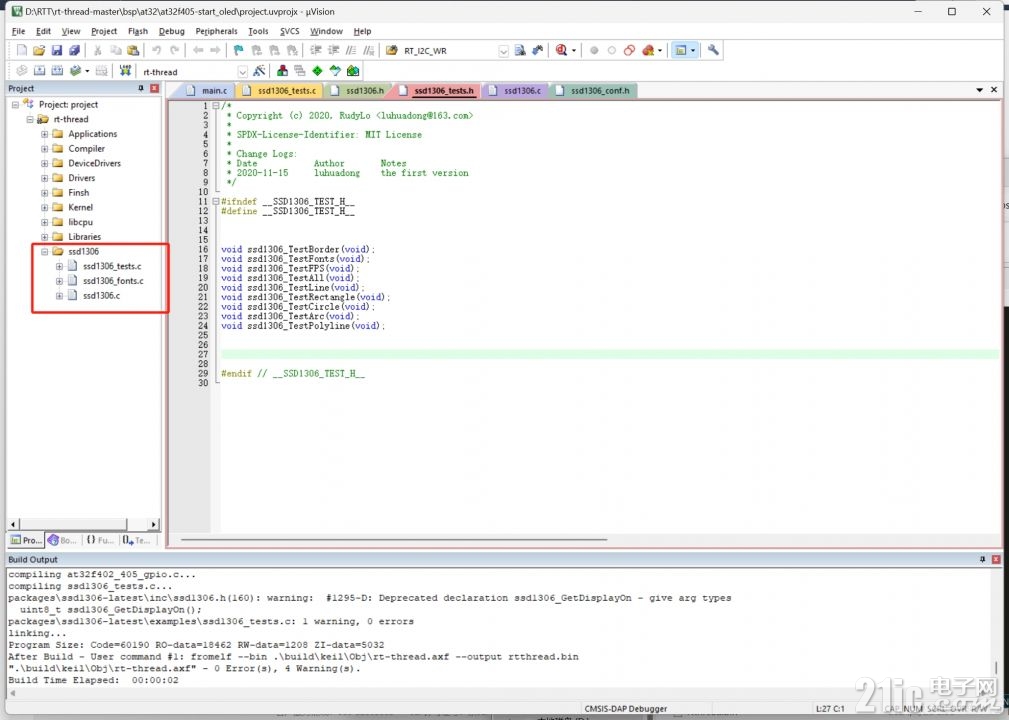This screenshot has width=1009, height=720.
Task: Switch to the ssd1306.h tab
Action: coord(358,91)
